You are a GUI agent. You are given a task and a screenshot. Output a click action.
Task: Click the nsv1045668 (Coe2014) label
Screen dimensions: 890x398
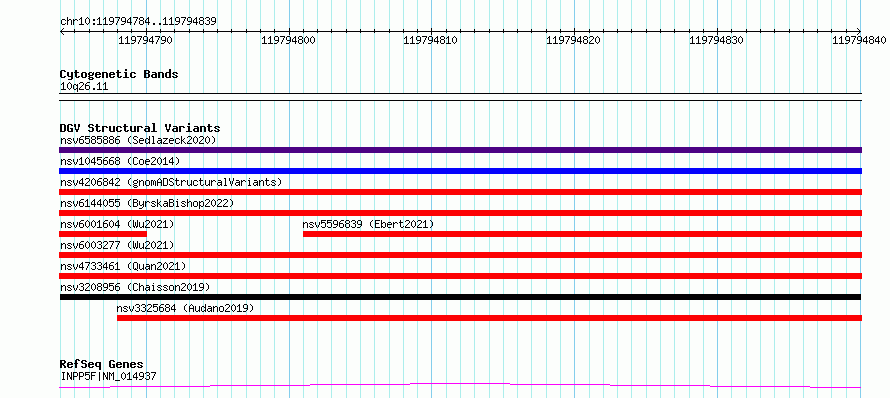click(x=120, y=161)
